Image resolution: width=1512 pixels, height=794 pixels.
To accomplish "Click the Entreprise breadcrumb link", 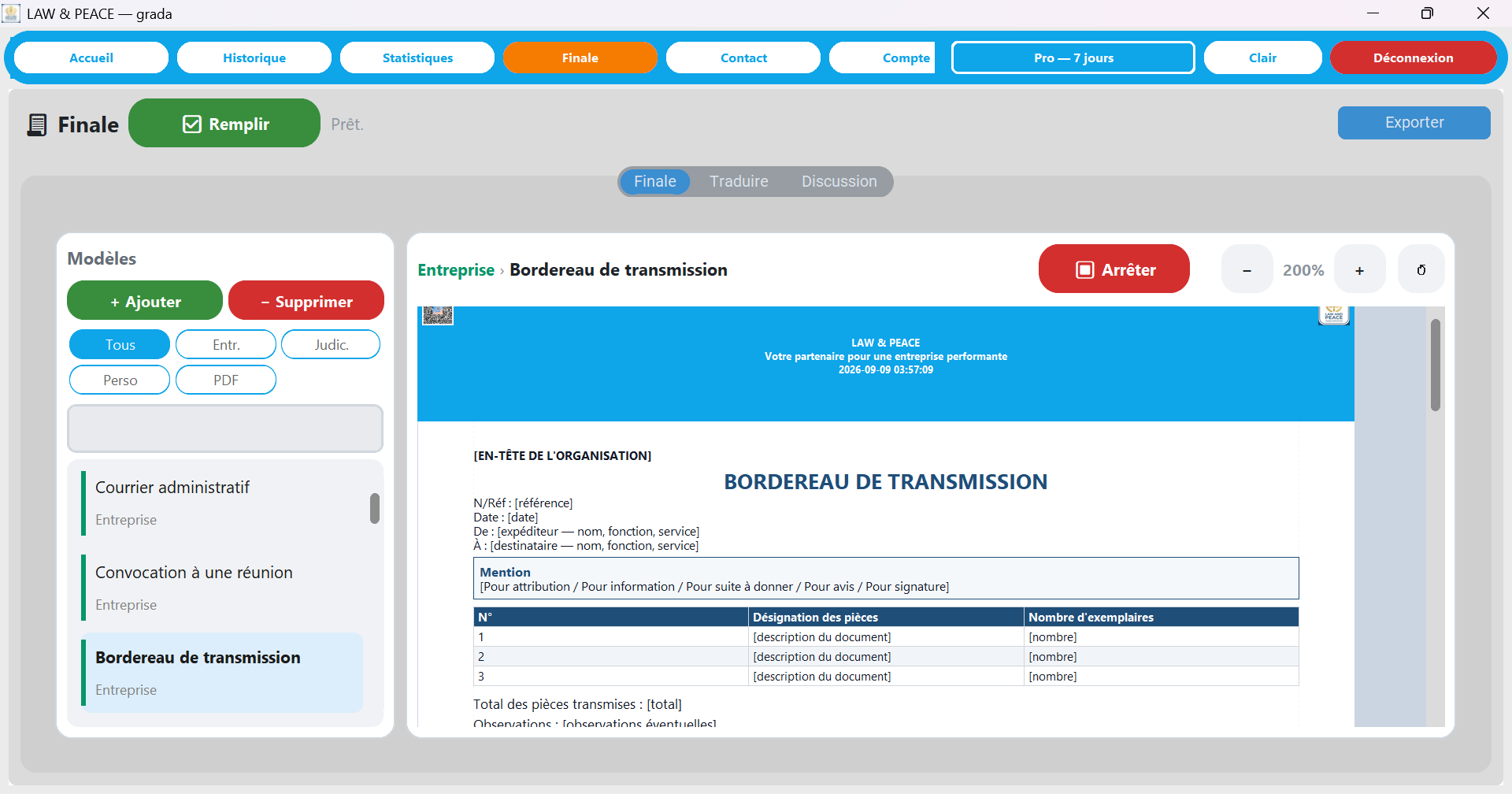I will [x=456, y=269].
